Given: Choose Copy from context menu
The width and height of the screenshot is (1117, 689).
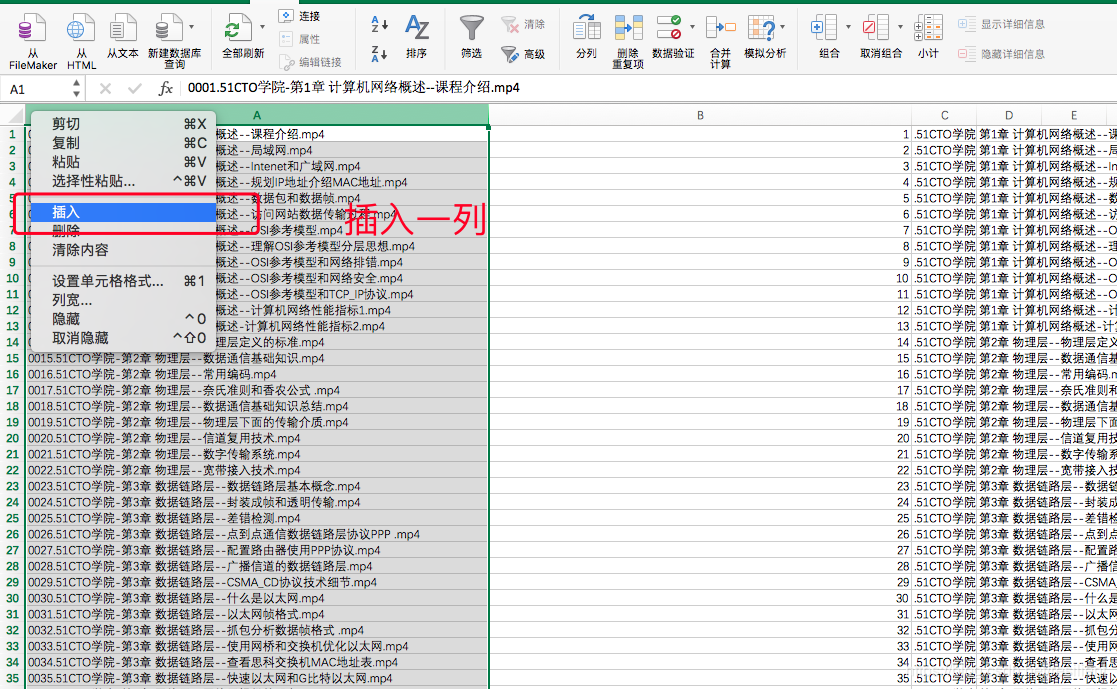Looking at the screenshot, I should [x=123, y=143].
